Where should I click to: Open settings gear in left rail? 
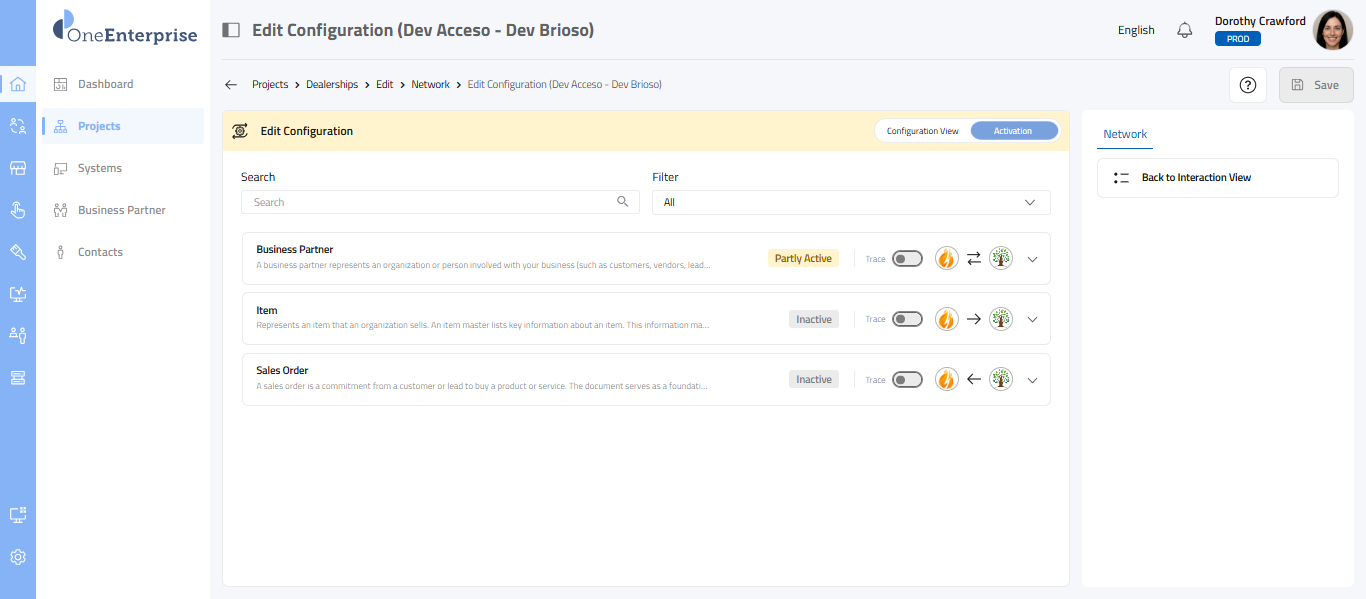point(18,557)
